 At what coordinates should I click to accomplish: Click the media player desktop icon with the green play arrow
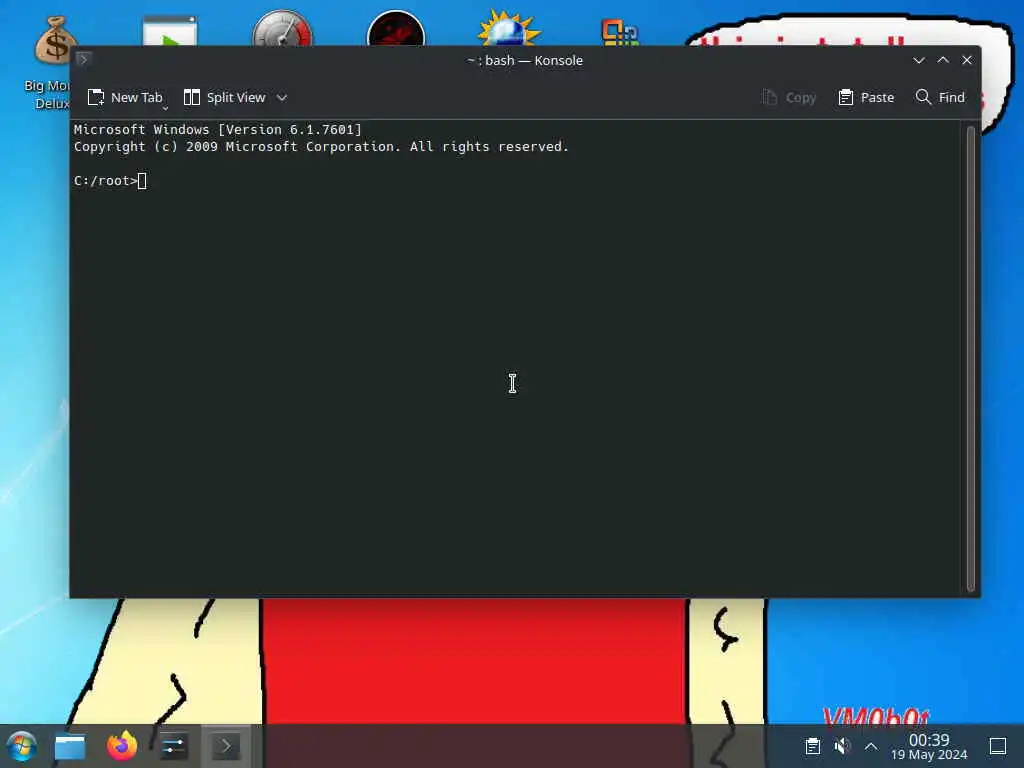coord(170,30)
